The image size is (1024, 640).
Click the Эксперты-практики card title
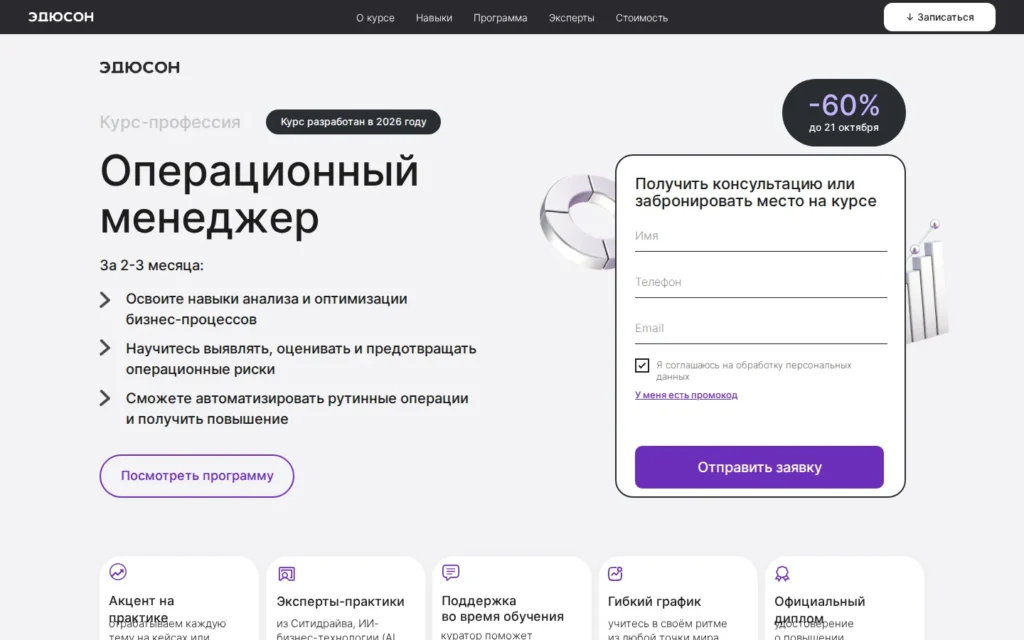340,601
